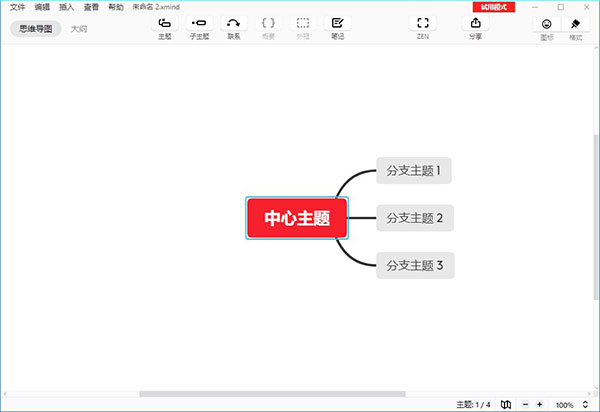Viewport: 600px width, 412px height.
Task: Click the 主题: 1 / 4 topic count
Action: (473, 404)
